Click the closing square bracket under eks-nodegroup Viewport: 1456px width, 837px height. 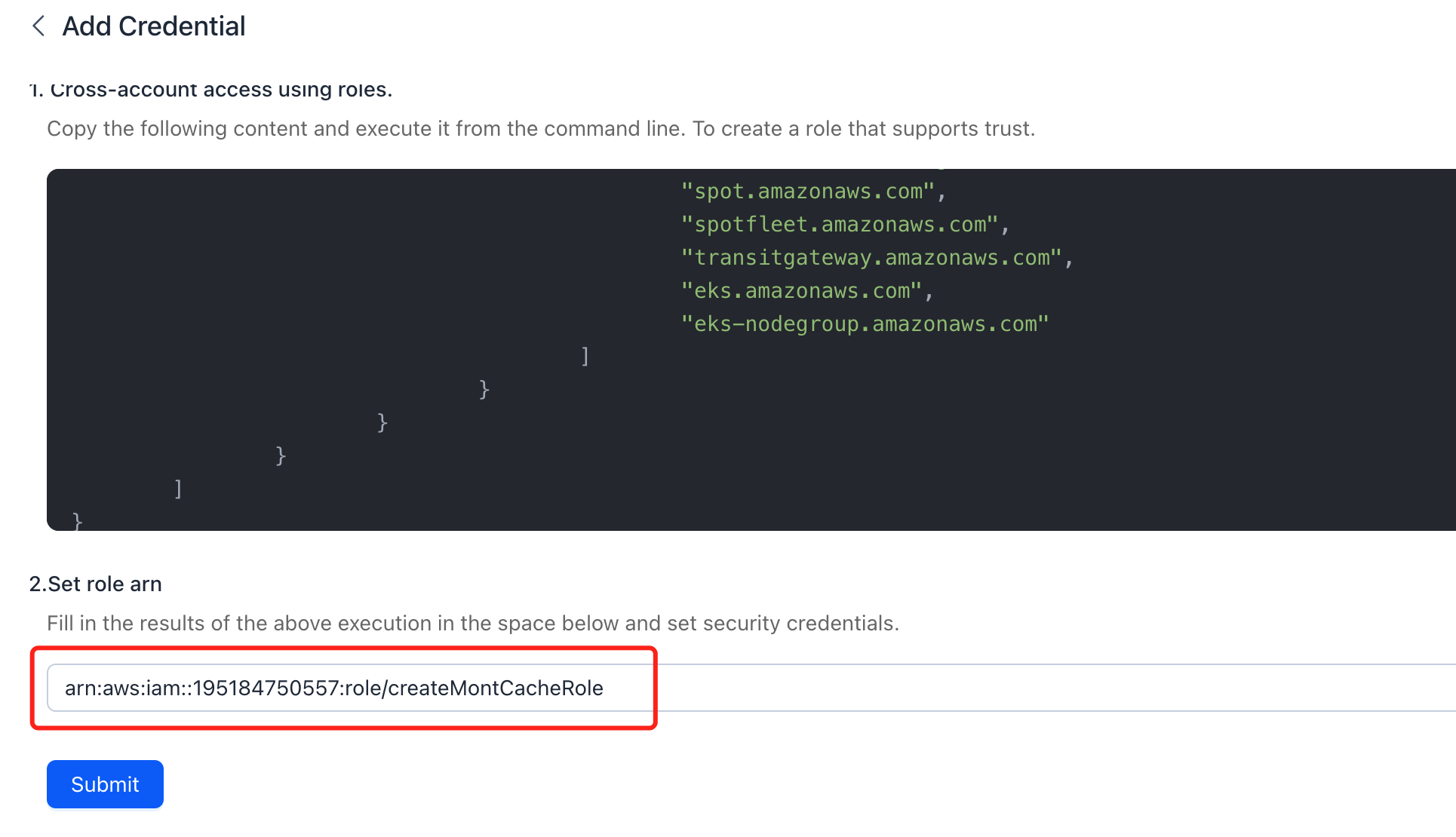(x=585, y=356)
